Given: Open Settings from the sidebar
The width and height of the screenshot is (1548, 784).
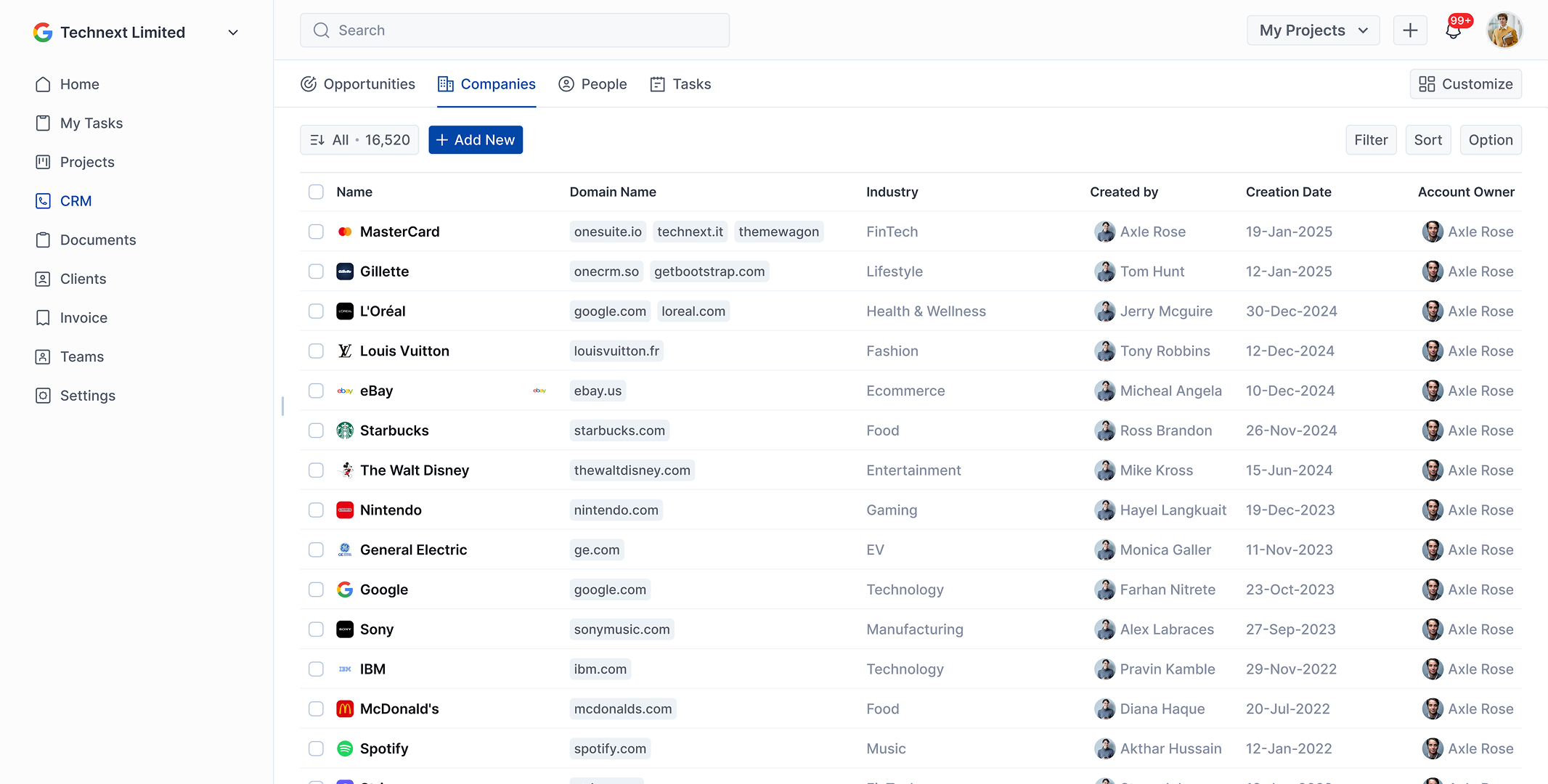Looking at the screenshot, I should pos(87,396).
